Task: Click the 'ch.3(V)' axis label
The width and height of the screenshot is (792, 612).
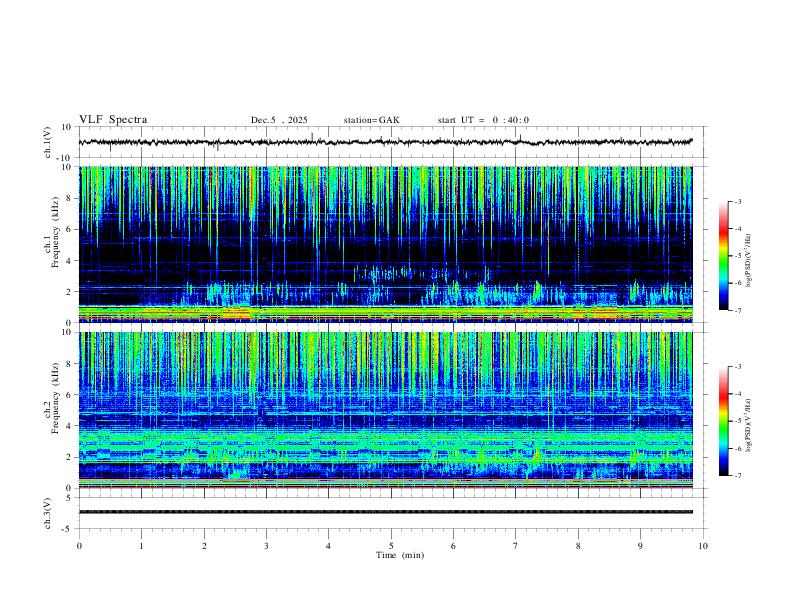Action: tap(48, 513)
